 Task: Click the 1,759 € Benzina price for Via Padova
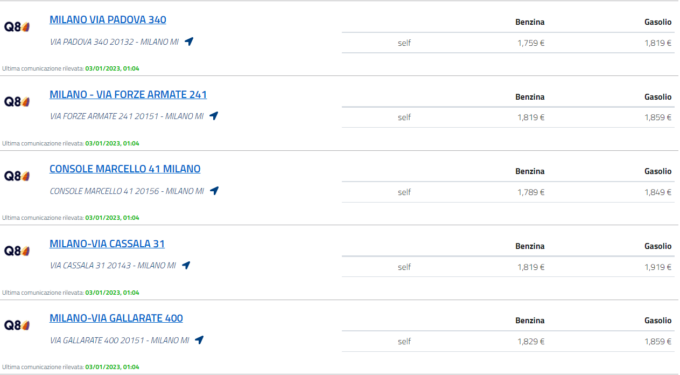point(531,43)
